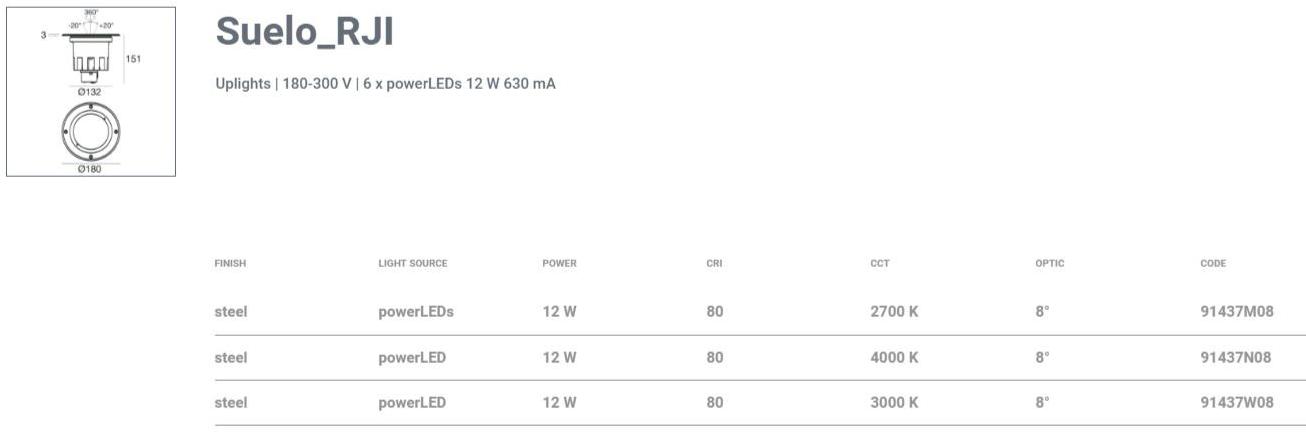Image resolution: width=1306 pixels, height=434 pixels.
Task: Click the powerLEDs light source cell
Action: (x=415, y=312)
